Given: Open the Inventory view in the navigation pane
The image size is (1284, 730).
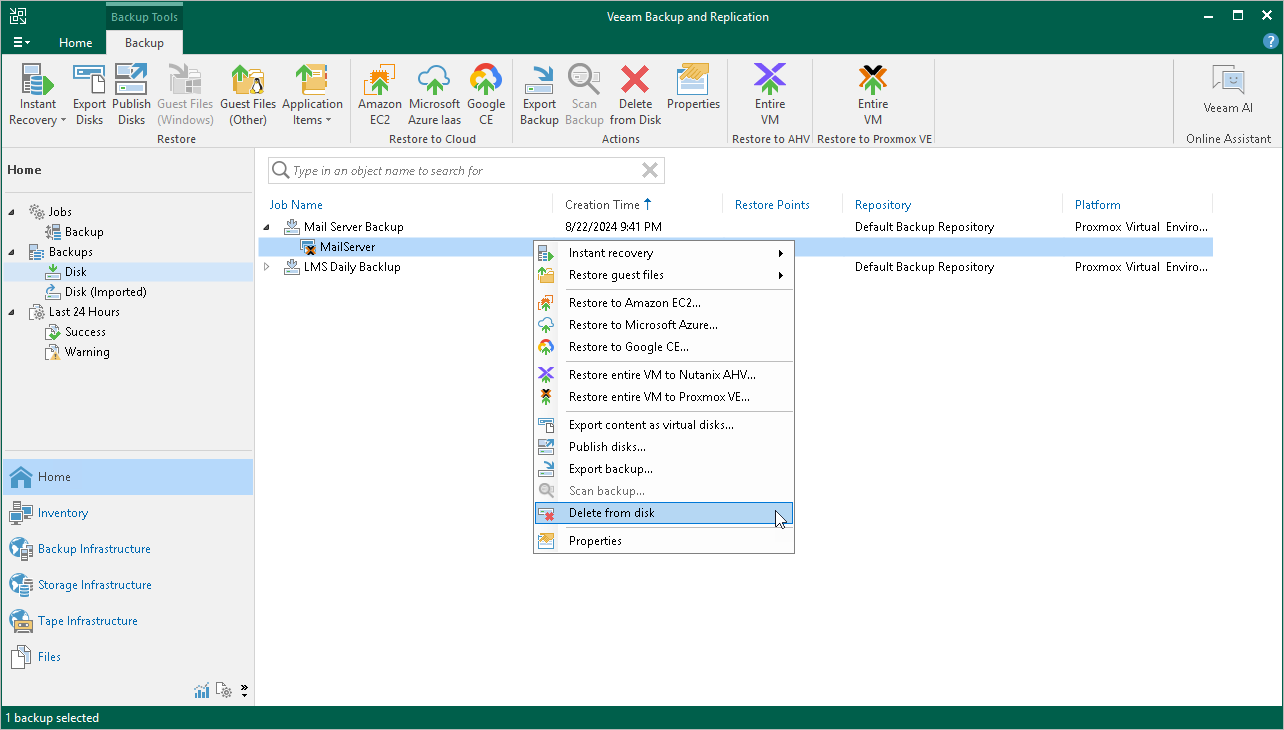Looking at the screenshot, I should 127,513.
